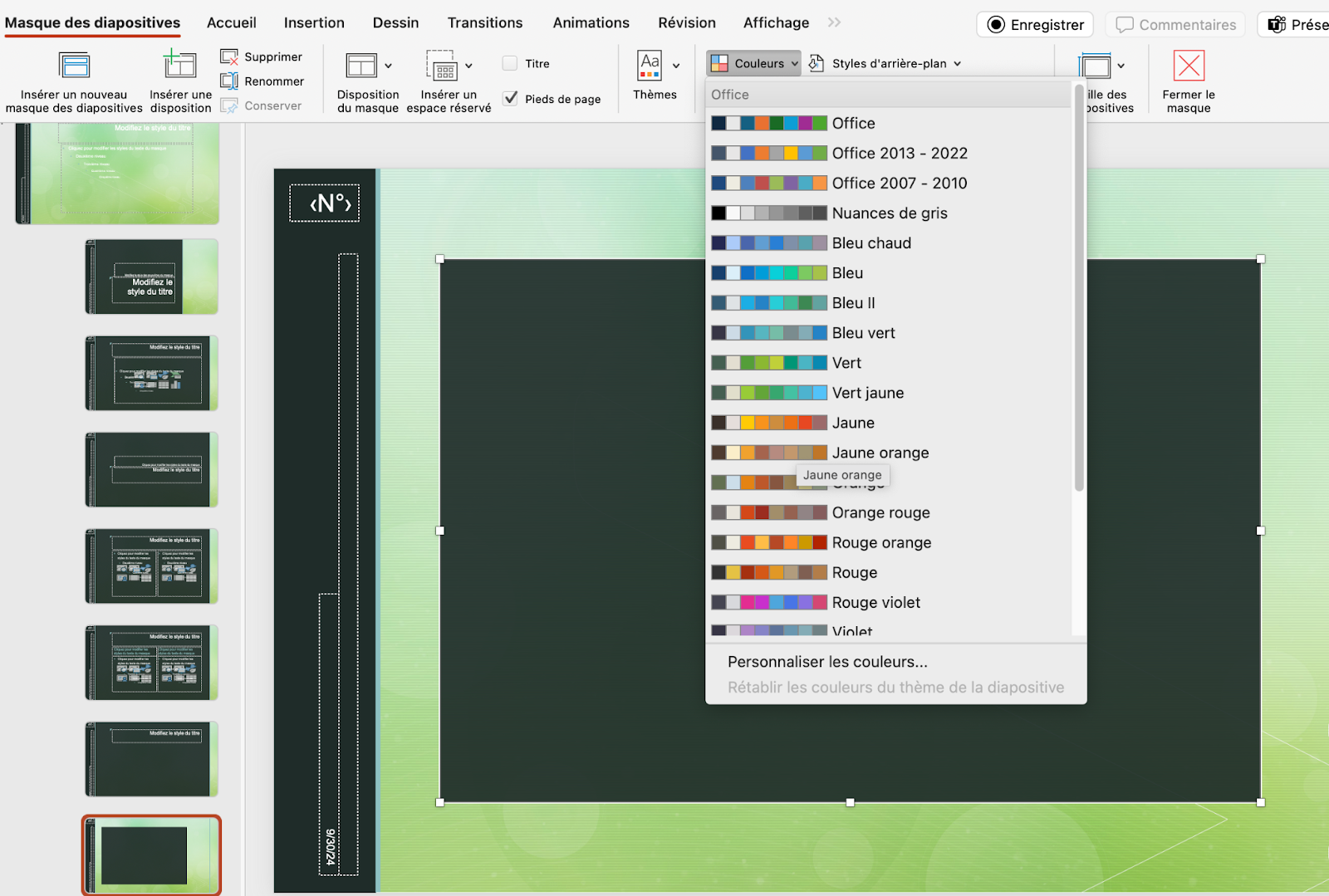This screenshot has width=1329, height=896.
Task: Apply Nuances de gris color scheme
Action: 889,213
